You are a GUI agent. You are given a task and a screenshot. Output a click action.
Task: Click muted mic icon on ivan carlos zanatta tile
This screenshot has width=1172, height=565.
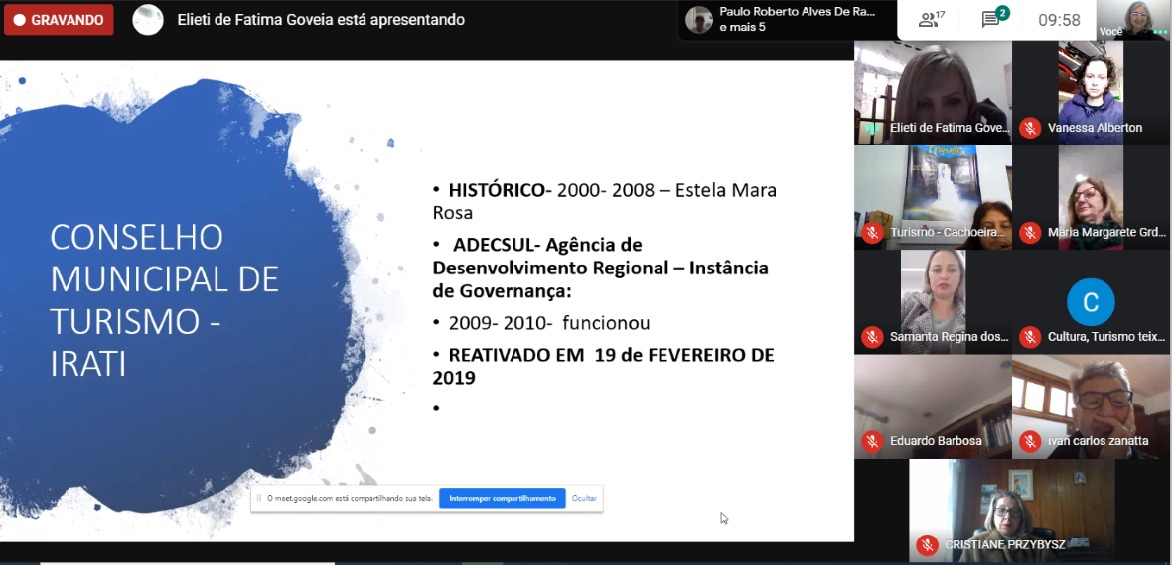pyautogui.click(x=1030, y=441)
